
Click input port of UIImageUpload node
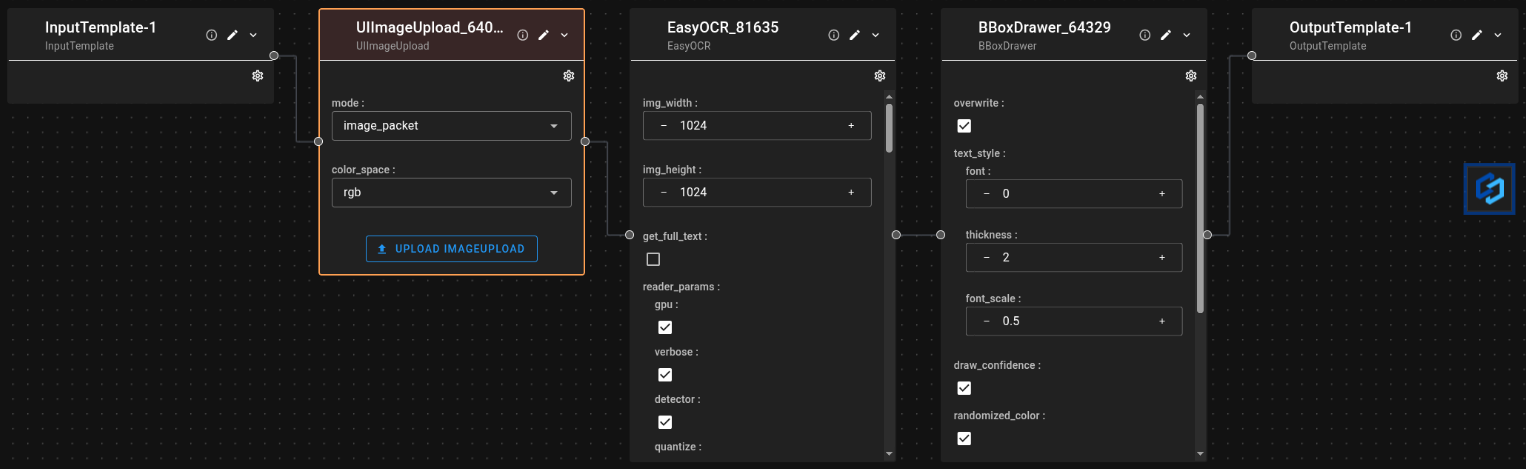point(318,141)
